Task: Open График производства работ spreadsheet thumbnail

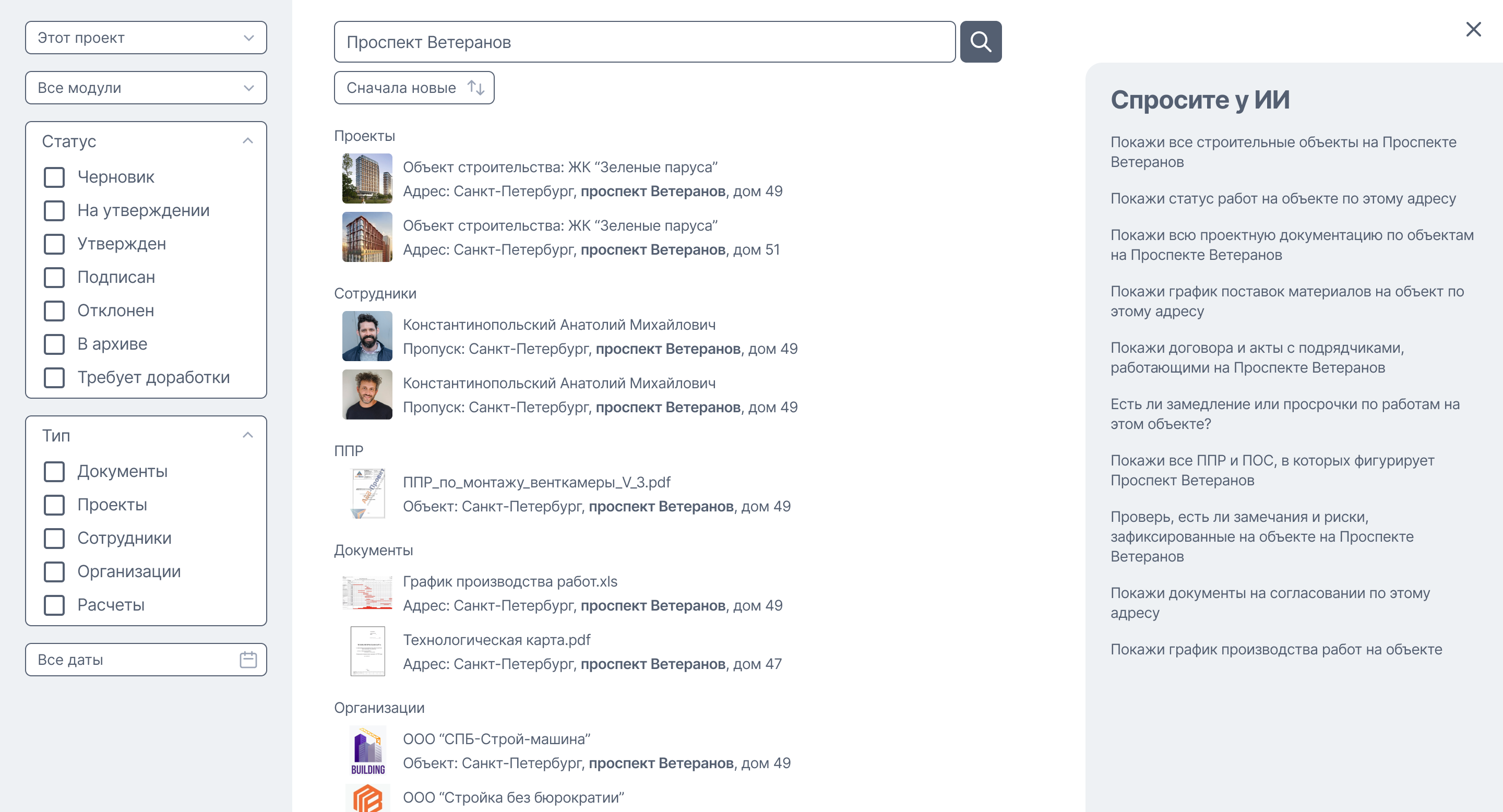Action: [x=367, y=593]
